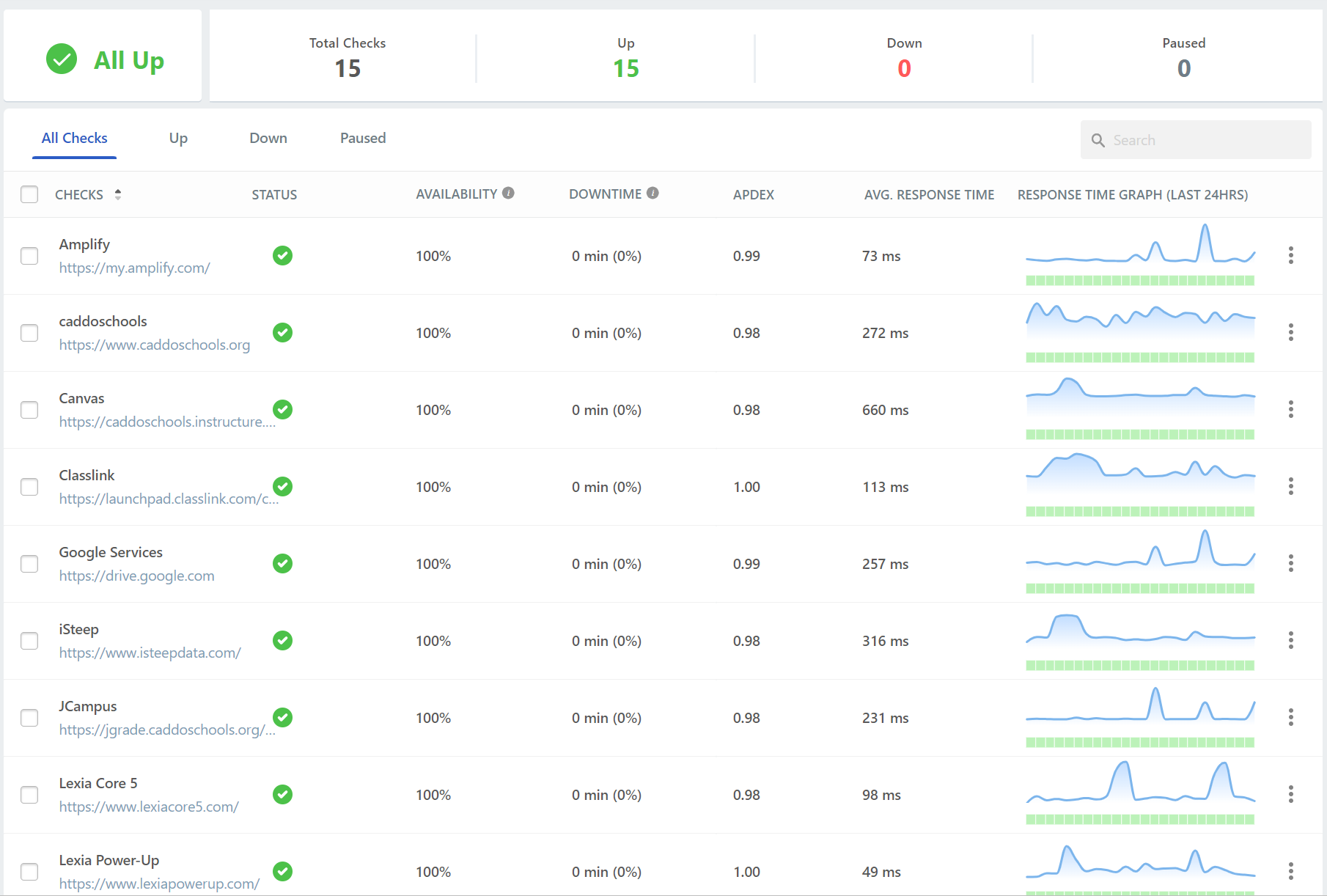Click the All Up green checkmark icon
The image size is (1327, 896).
tap(62, 59)
